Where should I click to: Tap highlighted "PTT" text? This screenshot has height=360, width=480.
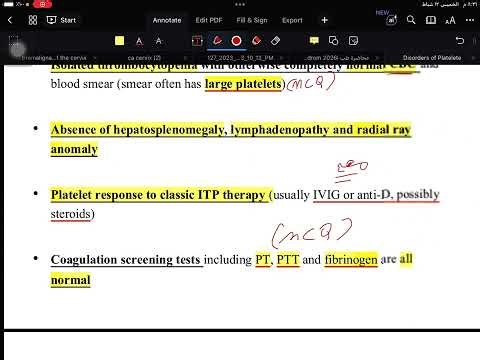tap(288, 260)
